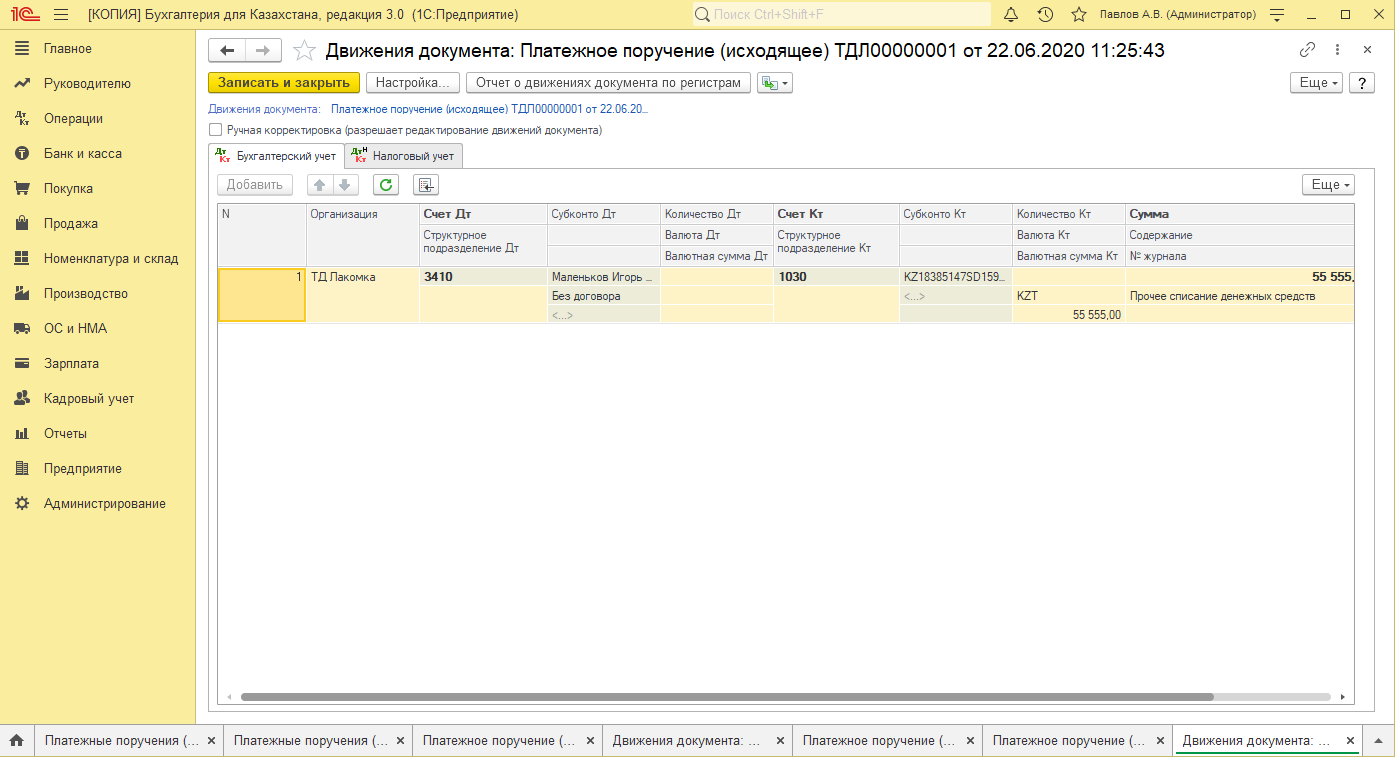Click the table's horizontal scrollbar right arrow

(x=1345, y=697)
